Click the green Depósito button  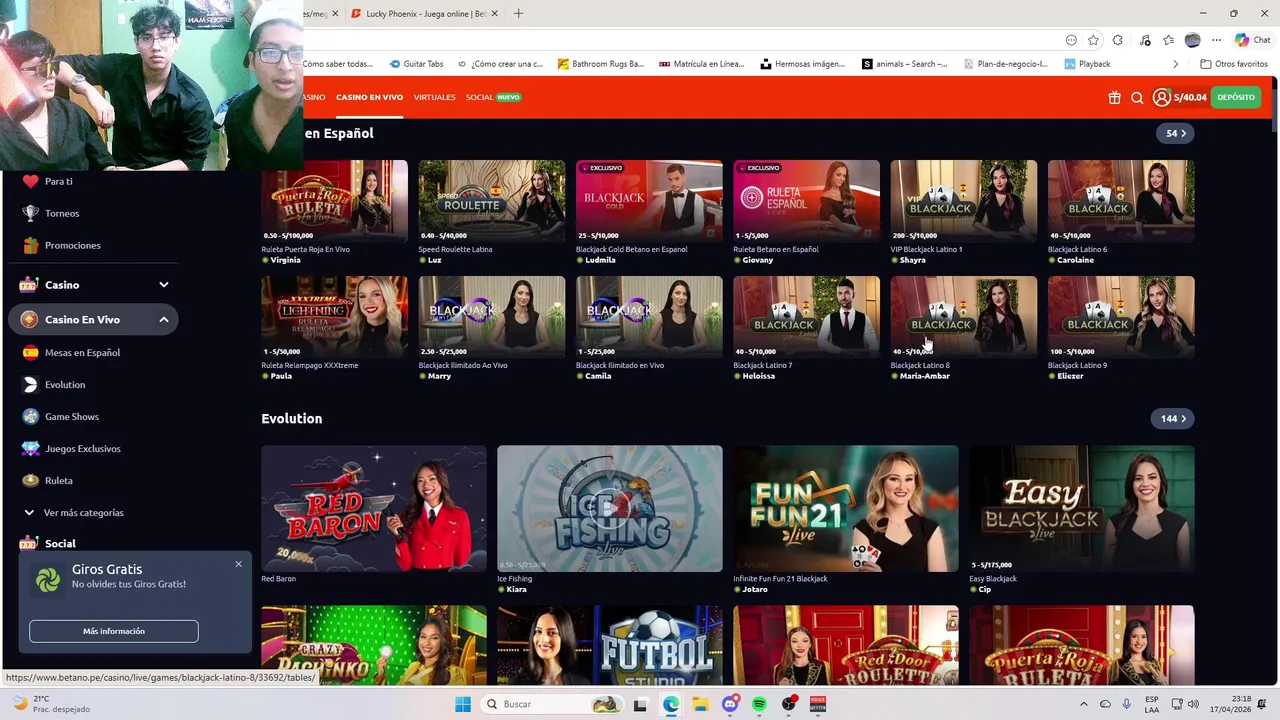(x=1236, y=97)
